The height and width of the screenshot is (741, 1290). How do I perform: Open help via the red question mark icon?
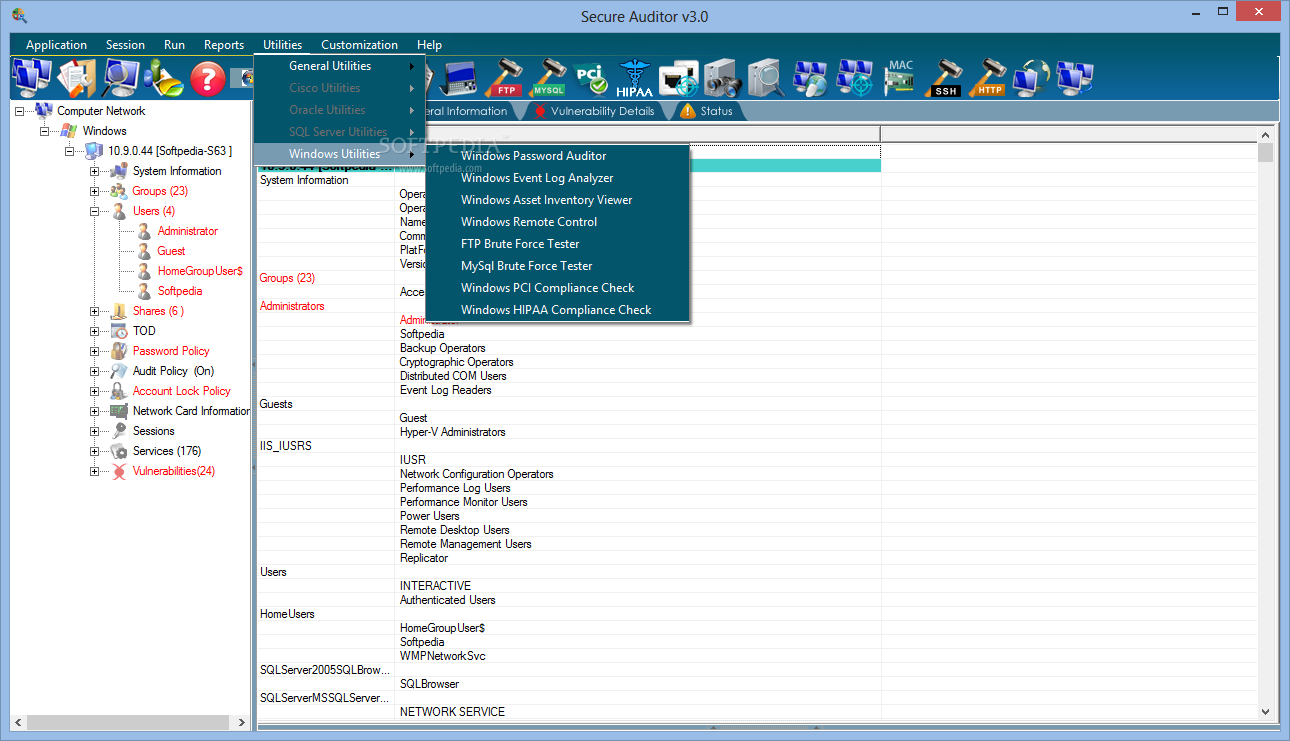pos(208,78)
